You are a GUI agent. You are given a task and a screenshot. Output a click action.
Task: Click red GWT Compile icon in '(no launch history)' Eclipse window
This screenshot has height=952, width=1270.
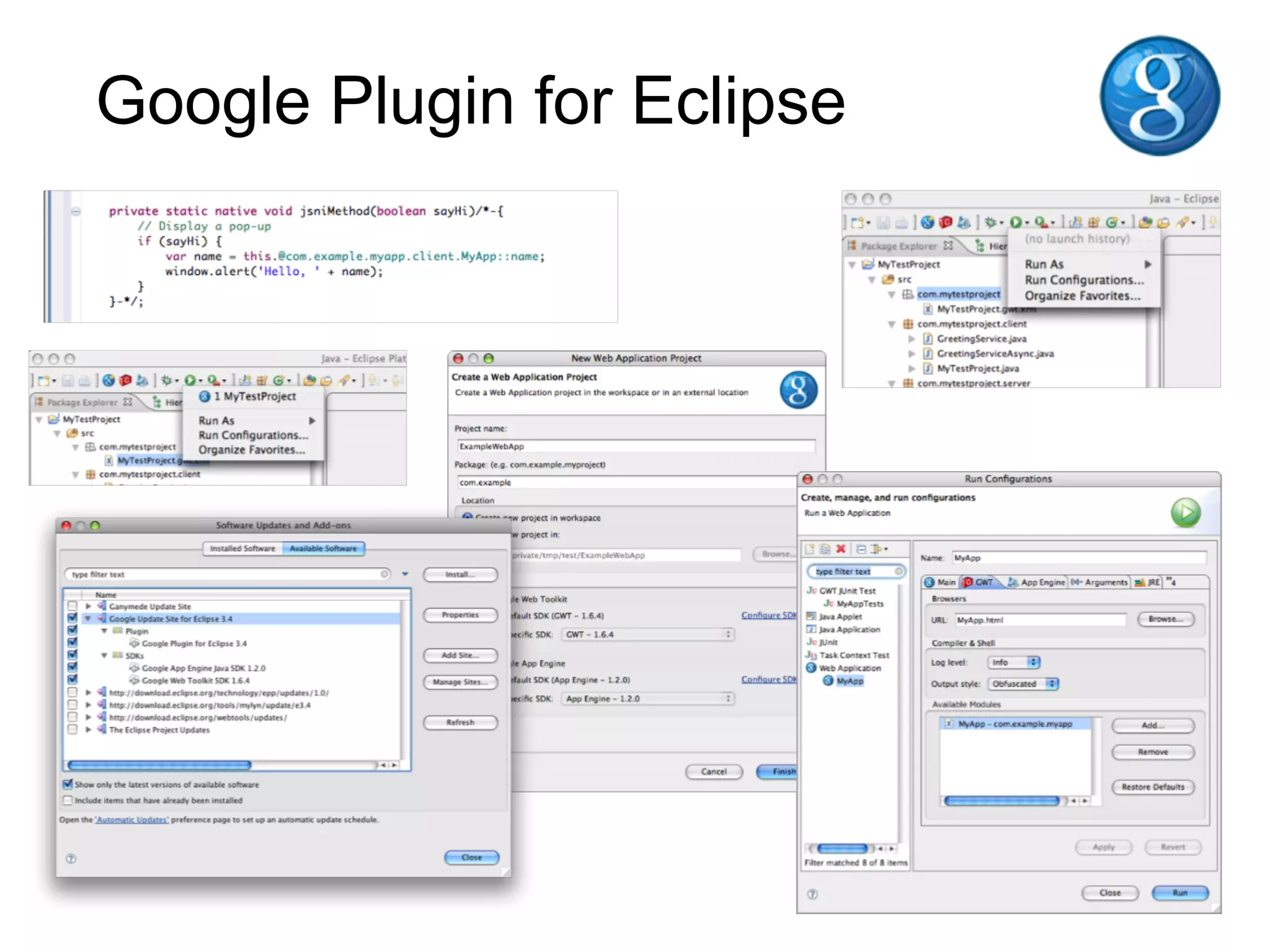(945, 223)
